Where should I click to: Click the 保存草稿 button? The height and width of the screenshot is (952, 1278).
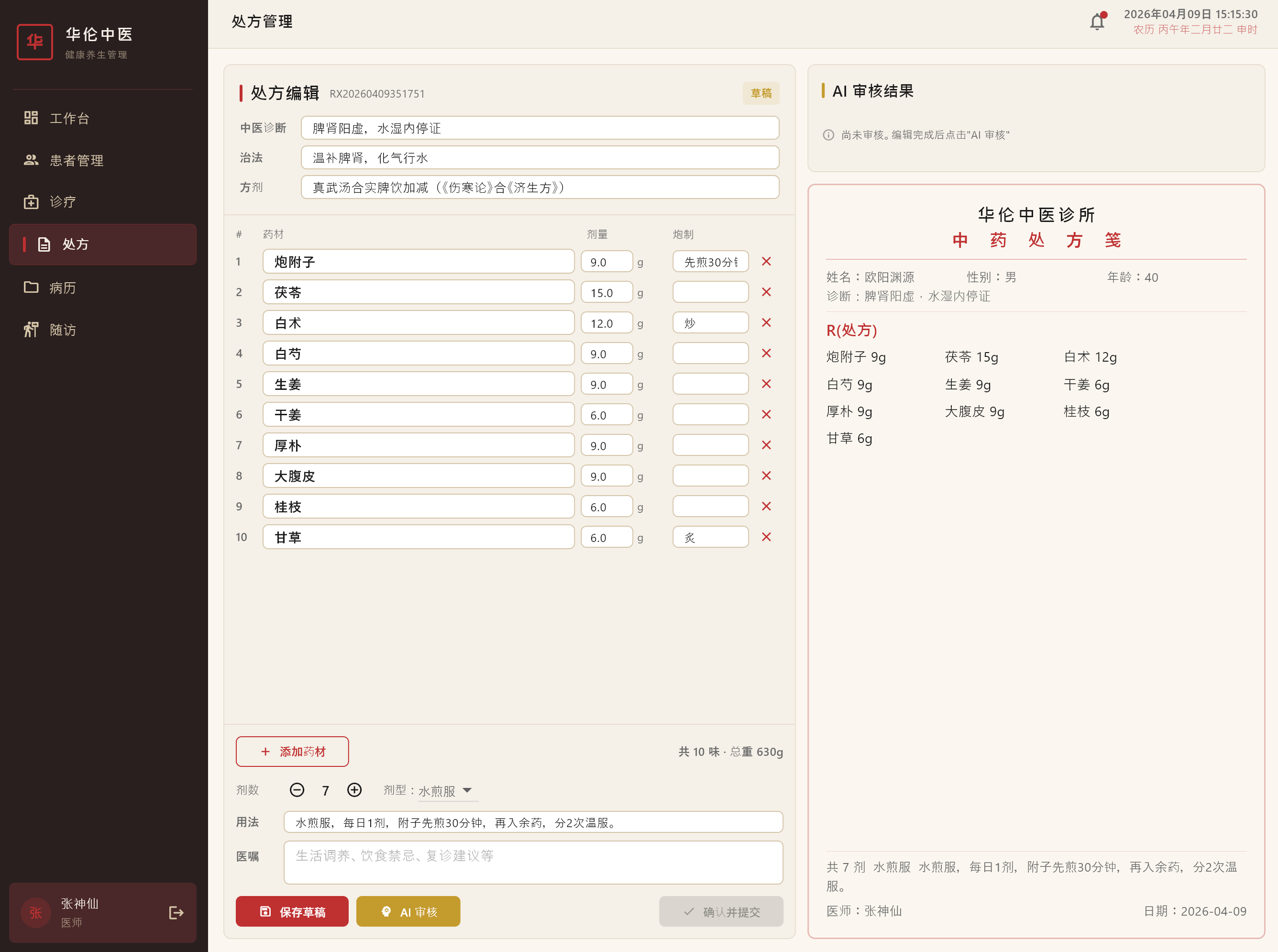pyautogui.click(x=292, y=912)
